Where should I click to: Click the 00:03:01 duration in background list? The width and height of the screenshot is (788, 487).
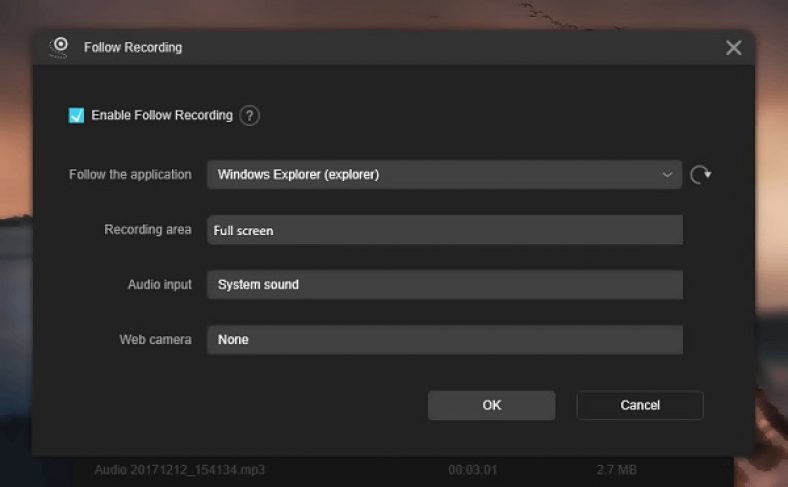[x=472, y=470]
